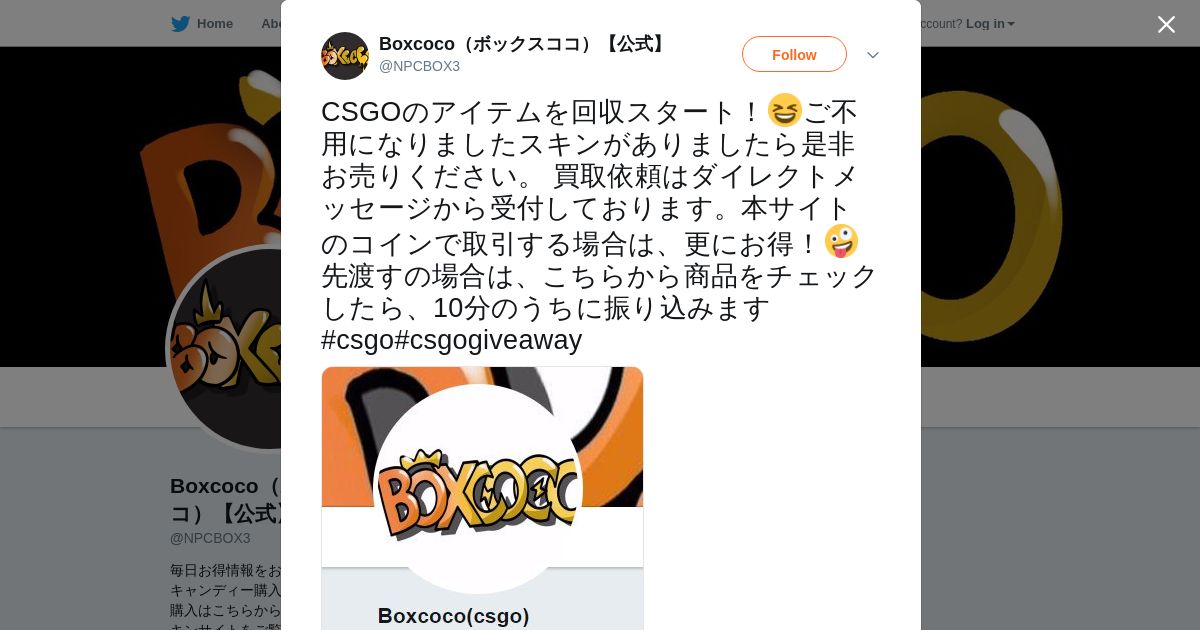Open the #csgo hashtag
Screen dimensions: 1200x630
click(357, 340)
